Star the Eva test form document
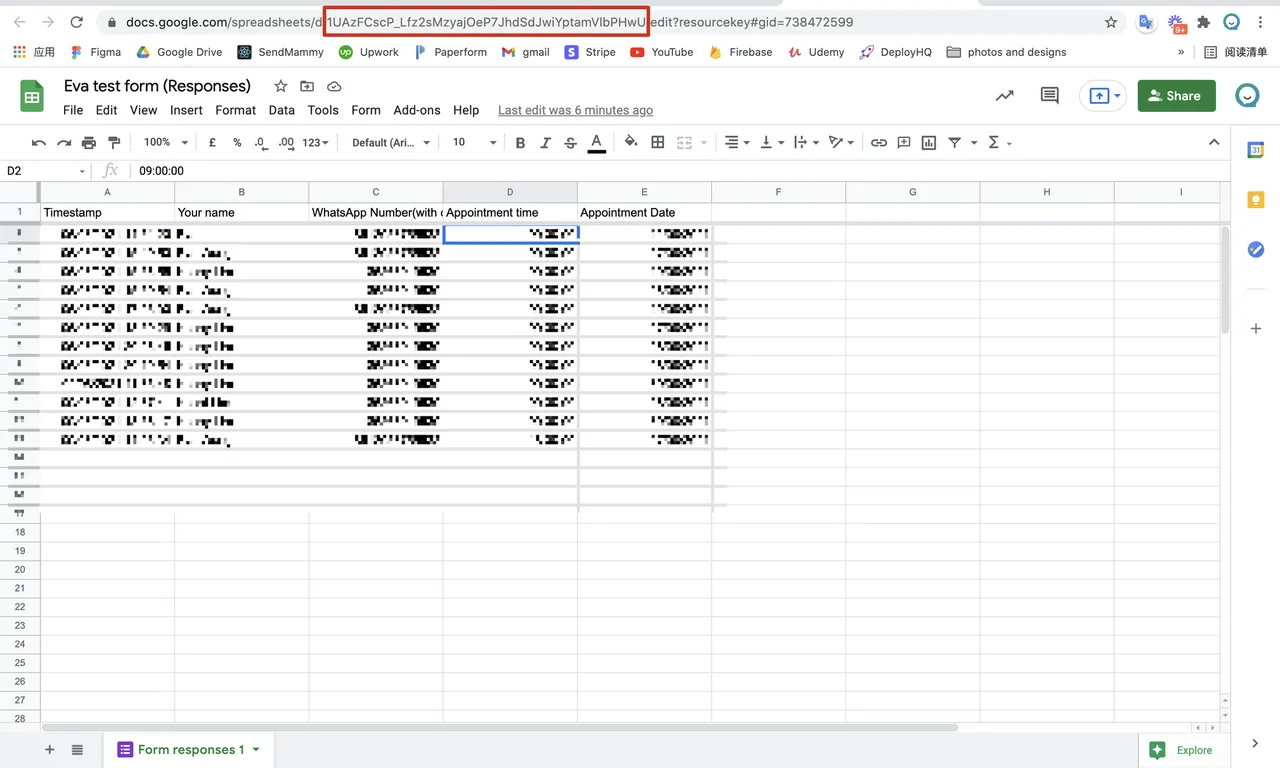This screenshot has height=768, width=1280. pyautogui.click(x=281, y=87)
